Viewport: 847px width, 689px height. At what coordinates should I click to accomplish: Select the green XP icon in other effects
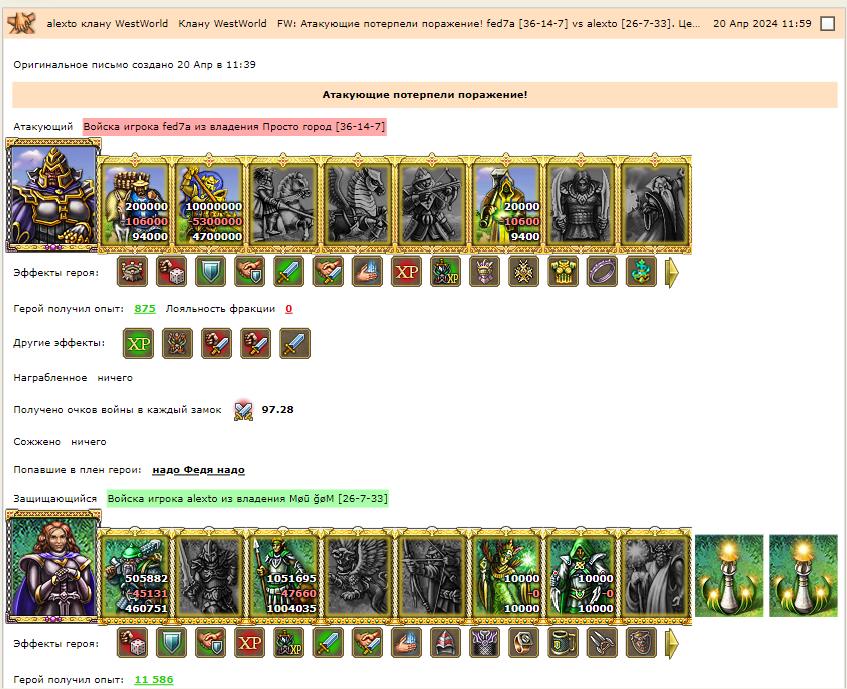(138, 343)
